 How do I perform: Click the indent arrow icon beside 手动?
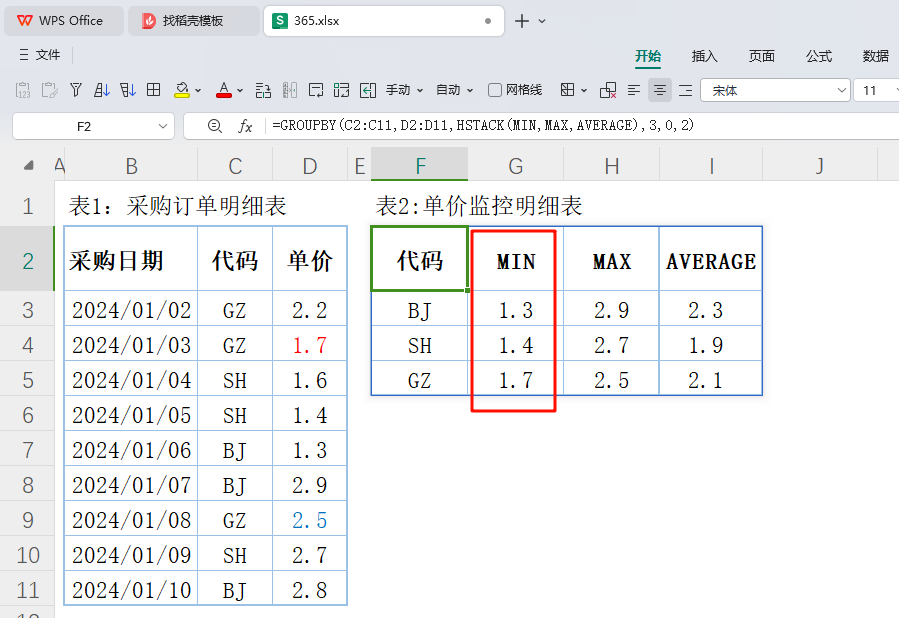[368, 90]
